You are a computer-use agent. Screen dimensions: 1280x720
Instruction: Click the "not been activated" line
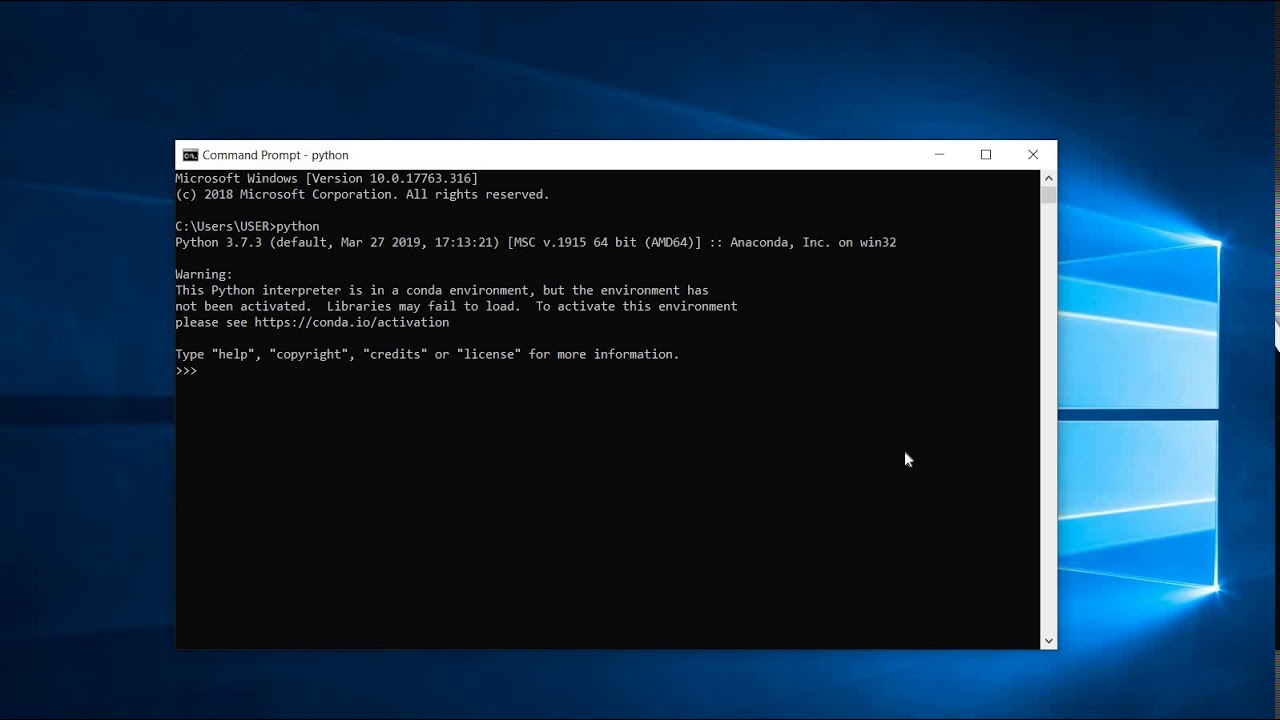click(x=456, y=306)
